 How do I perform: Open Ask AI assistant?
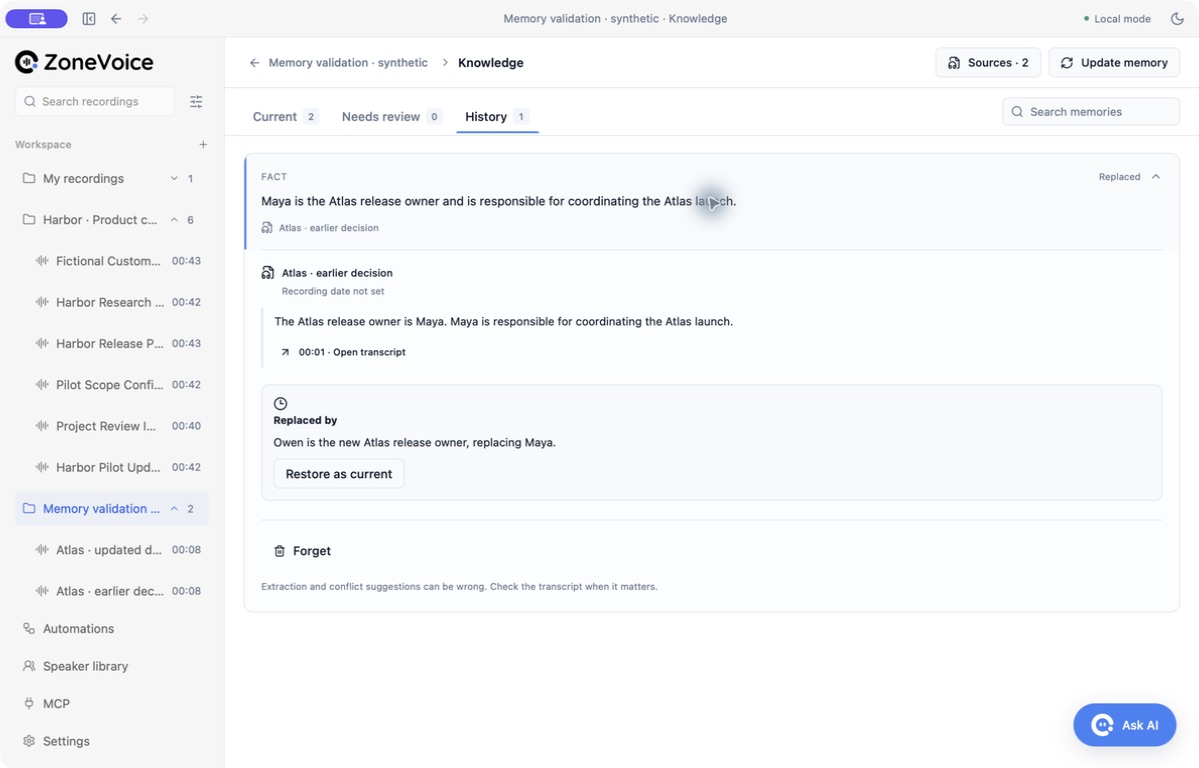coord(1125,725)
